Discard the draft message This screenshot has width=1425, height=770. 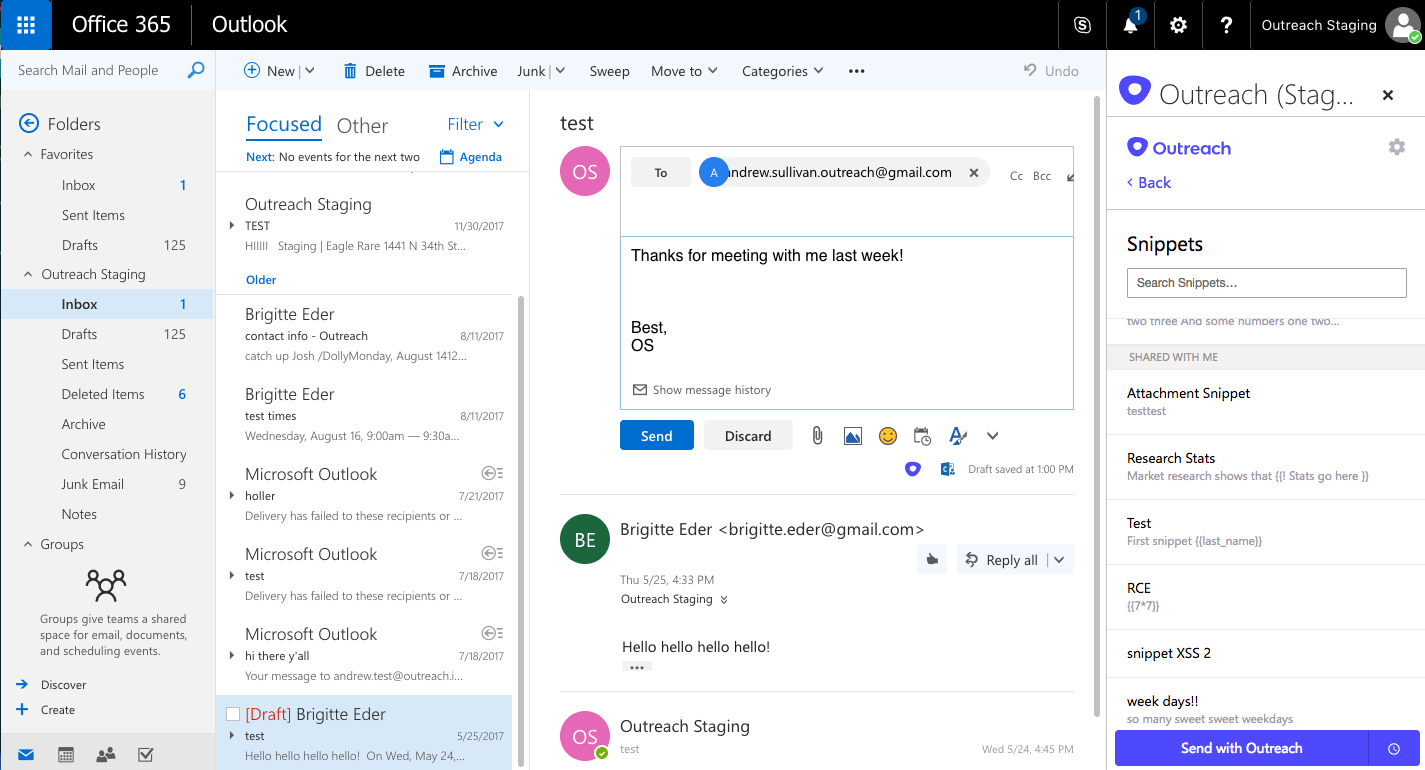coord(748,436)
